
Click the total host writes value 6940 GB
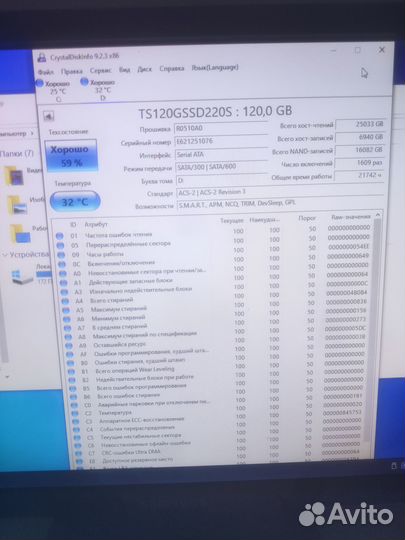(x=360, y=137)
